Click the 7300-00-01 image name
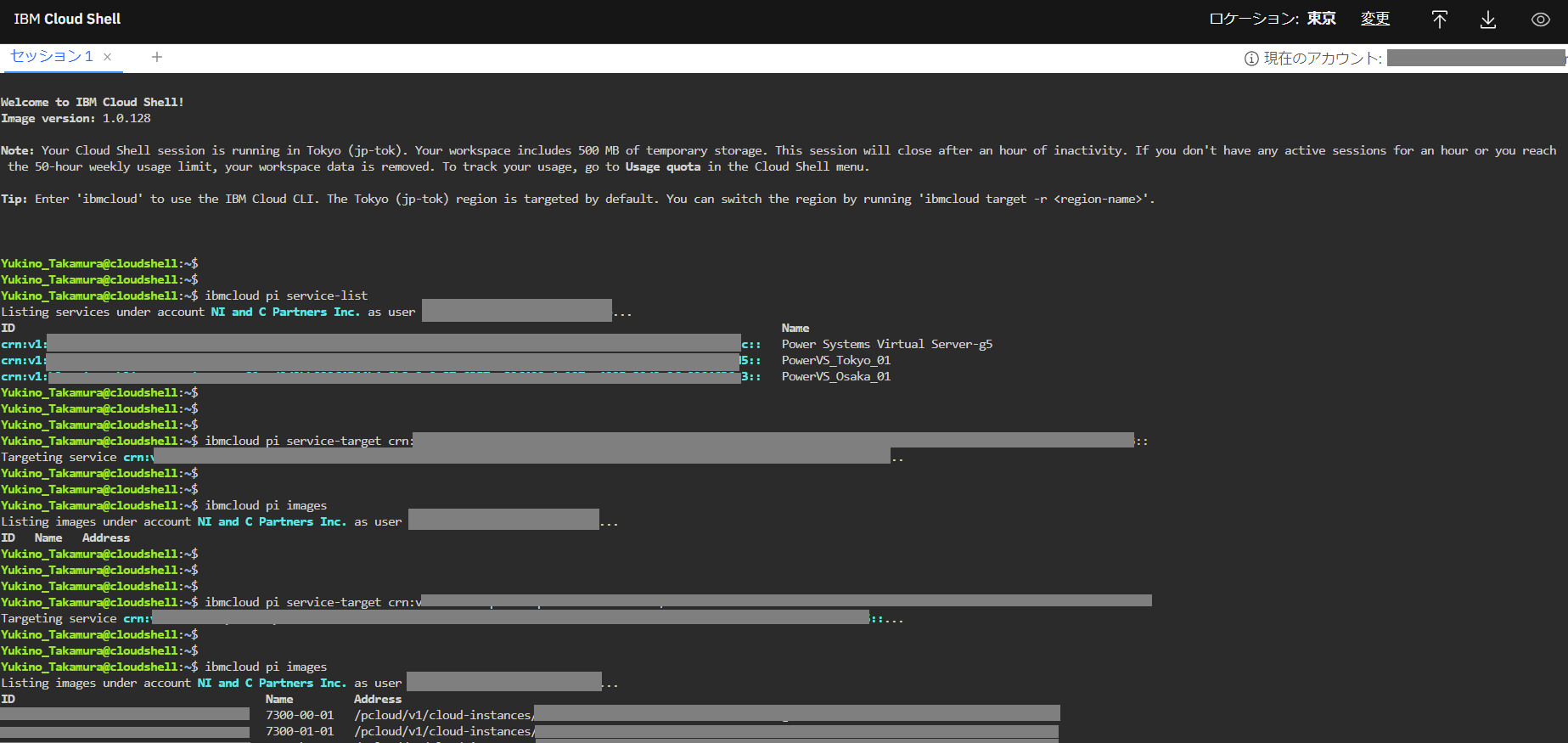1568x743 pixels. 300,715
